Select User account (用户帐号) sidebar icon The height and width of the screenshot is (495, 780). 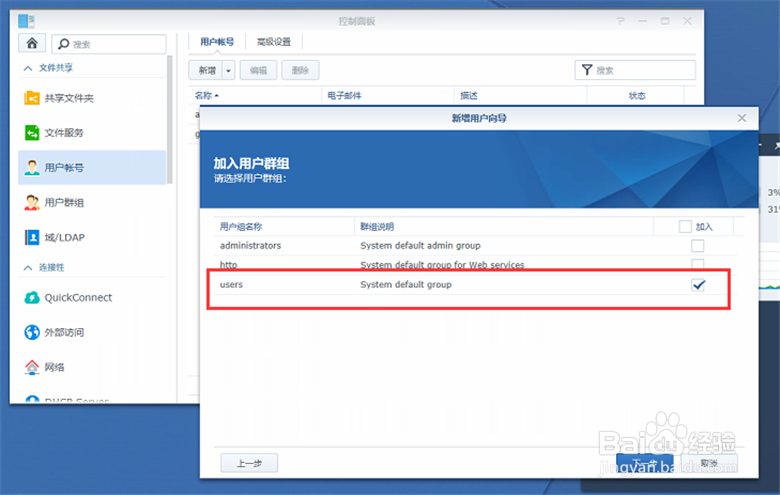[32, 168]
